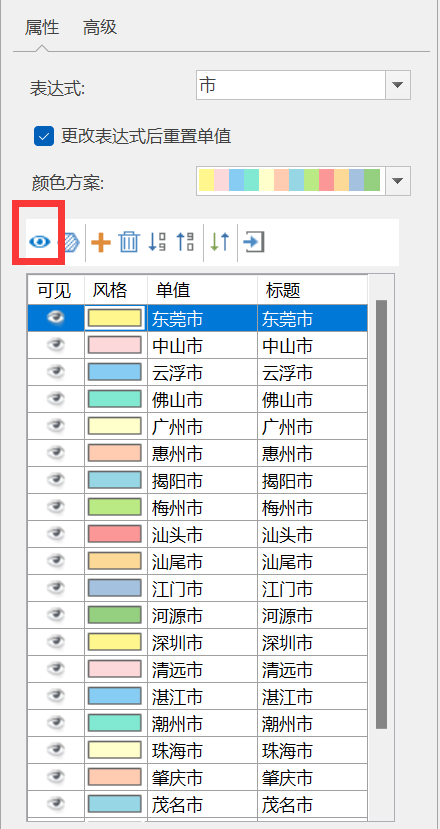440x829 pixels.
Task: Switch to the 高级 tab
Action: tap(99, 27)
